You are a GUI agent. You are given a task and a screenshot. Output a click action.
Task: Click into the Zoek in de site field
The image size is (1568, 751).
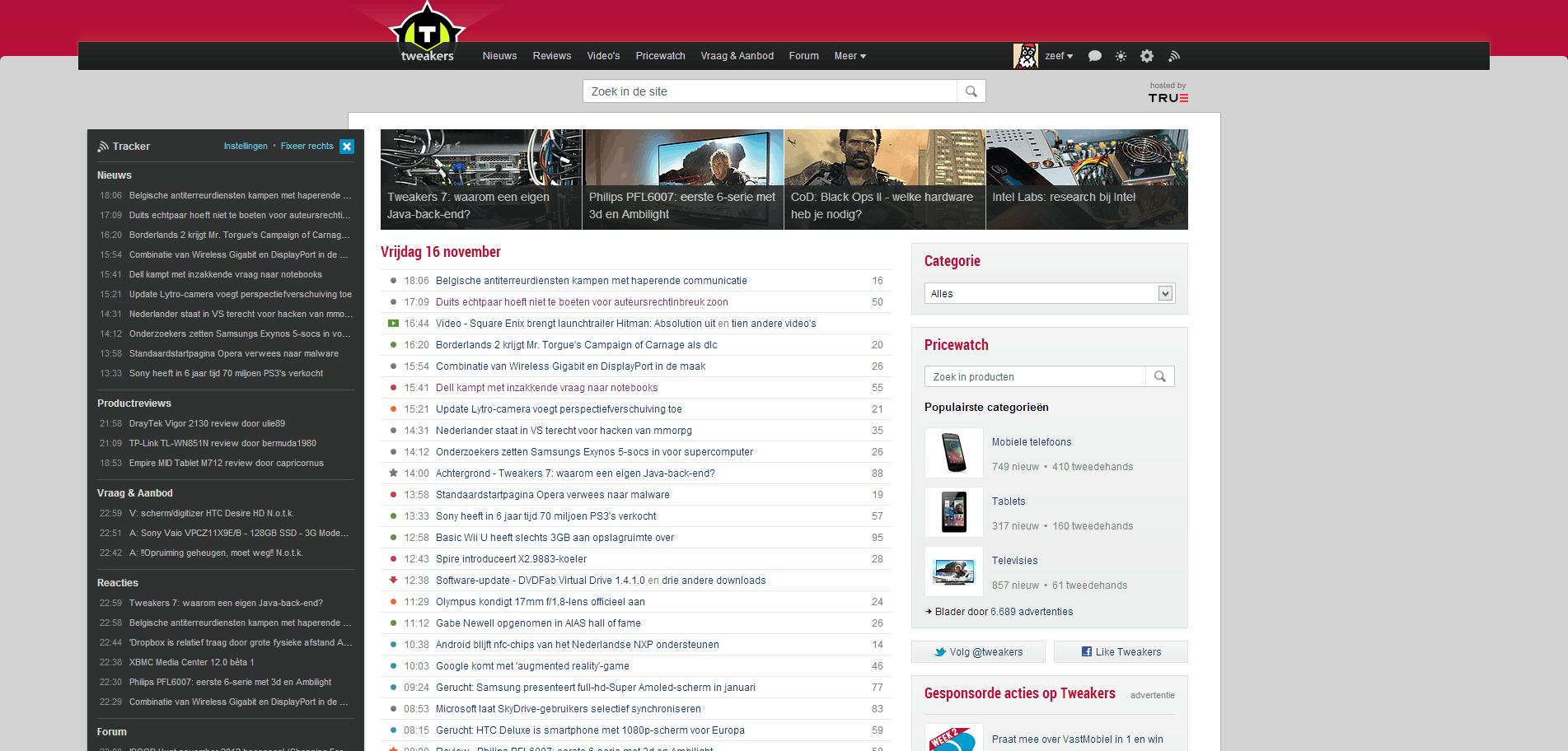point(770,91)
